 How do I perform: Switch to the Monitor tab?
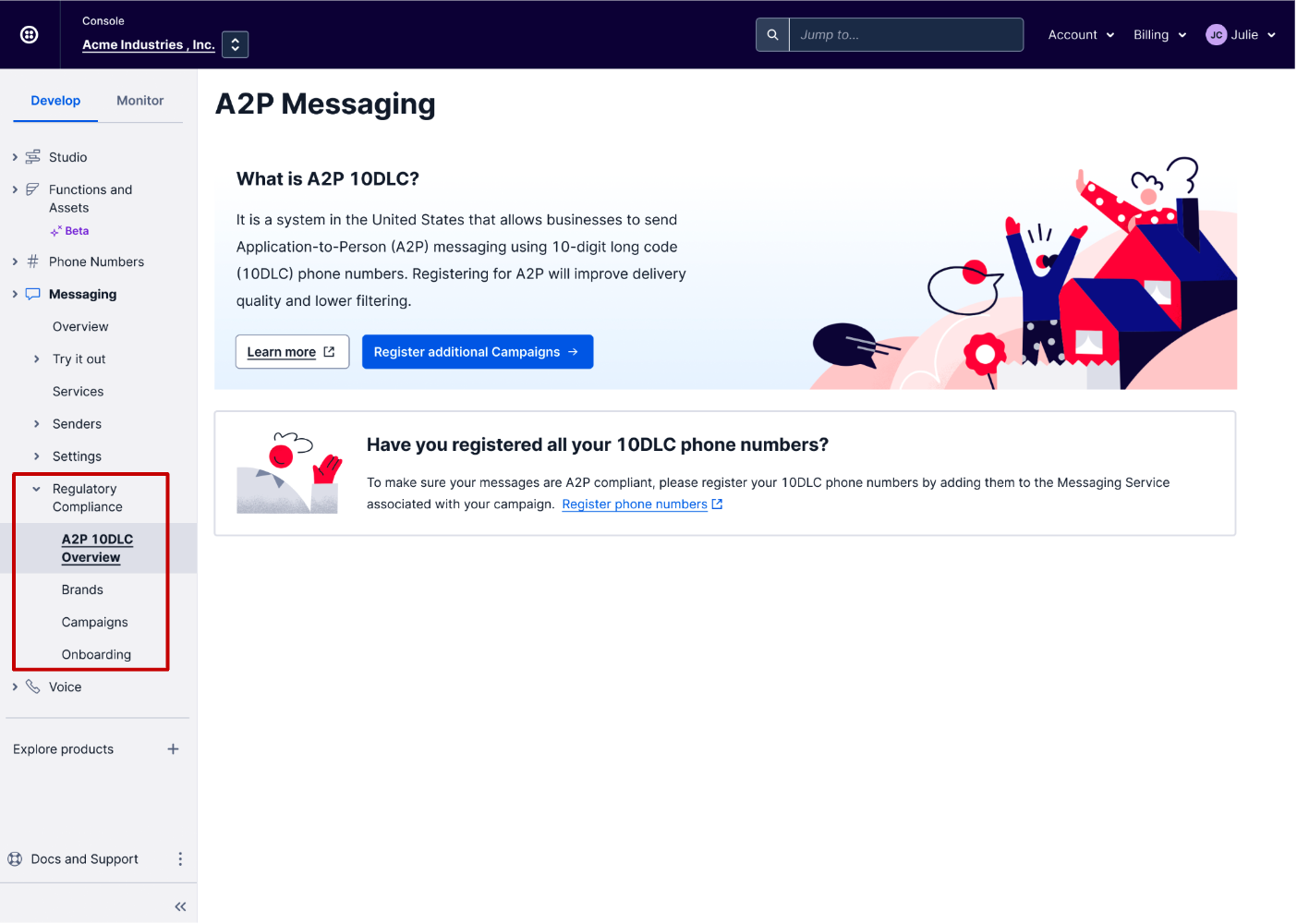(x=140, y=101)
